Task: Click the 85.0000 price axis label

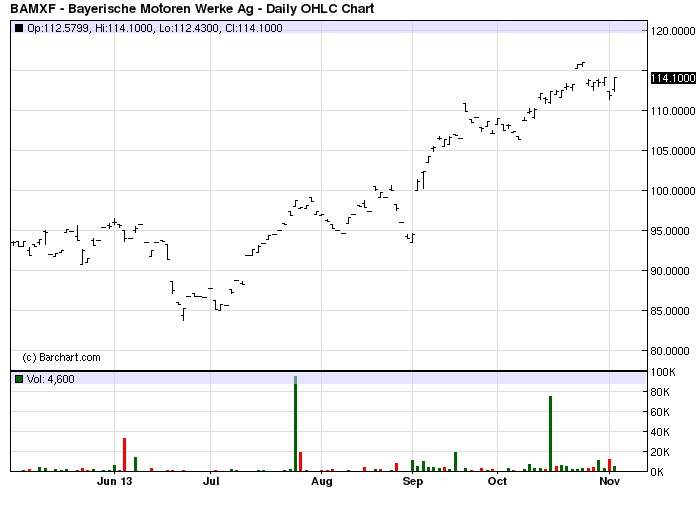Action: (670, 311)
